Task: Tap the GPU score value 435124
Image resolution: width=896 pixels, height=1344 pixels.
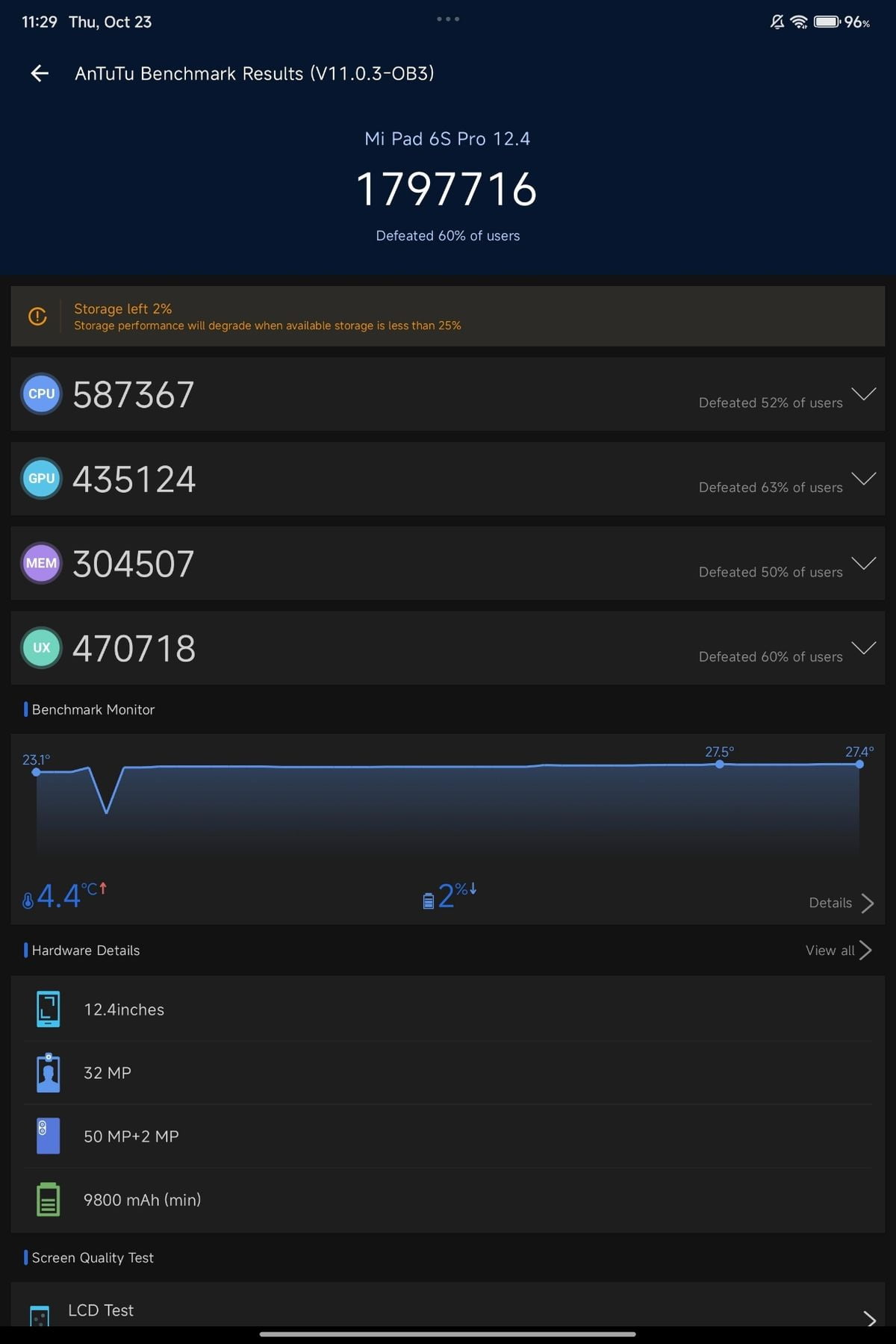Action: [134, 479]
